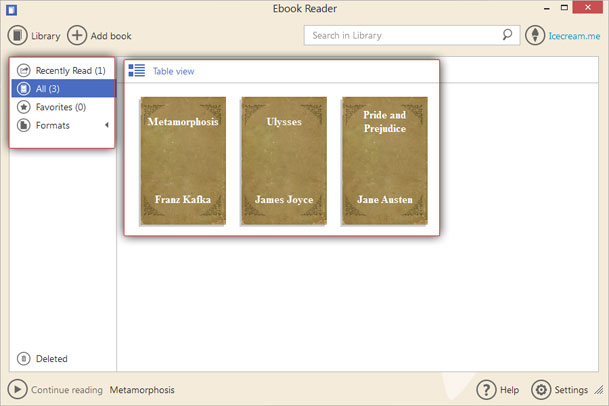
Task: Click the window resize grip in the corner
Action: [x=600, y=390]
